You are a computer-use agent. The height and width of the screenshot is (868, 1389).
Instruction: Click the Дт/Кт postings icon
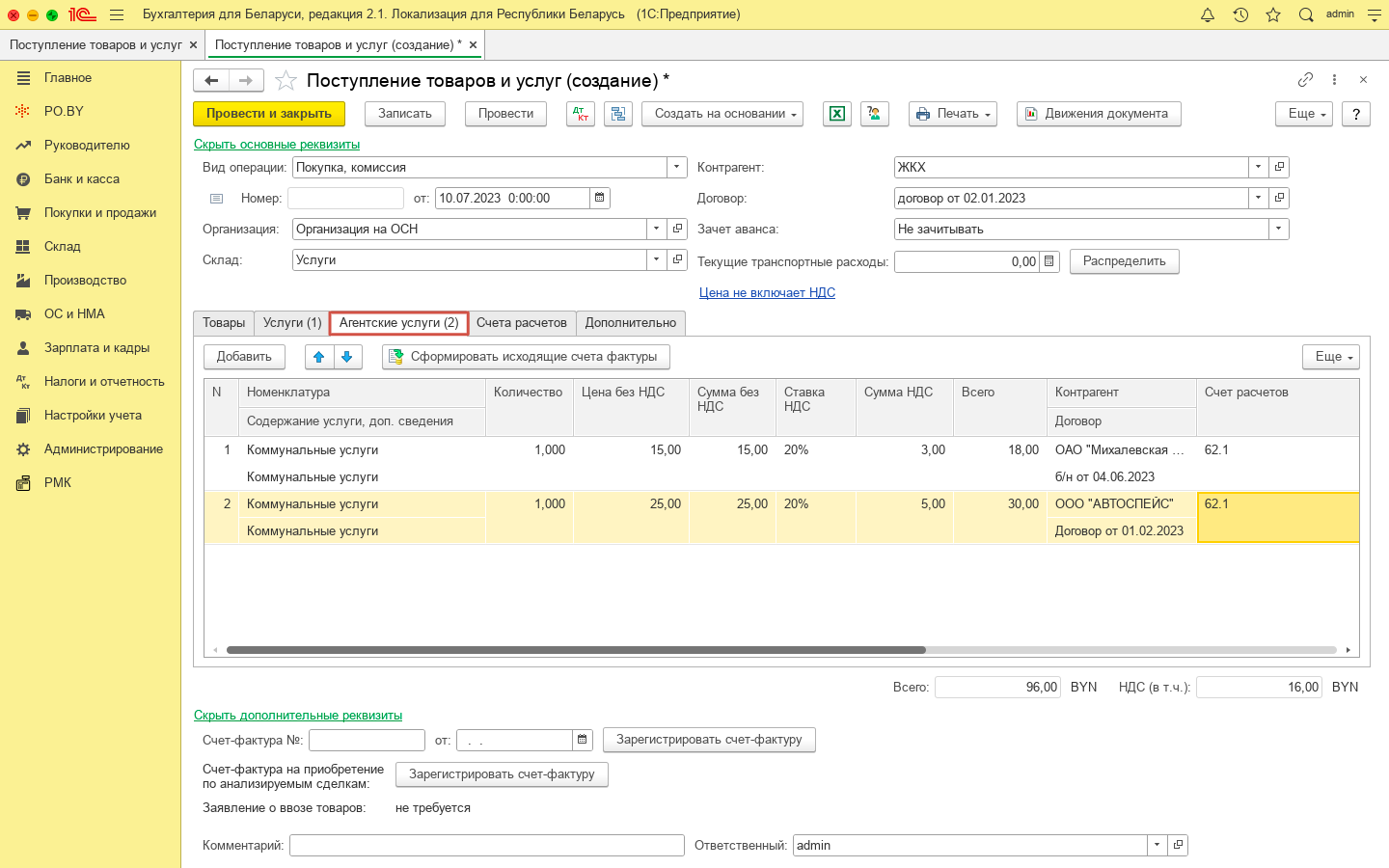click(x=580, y=114)
